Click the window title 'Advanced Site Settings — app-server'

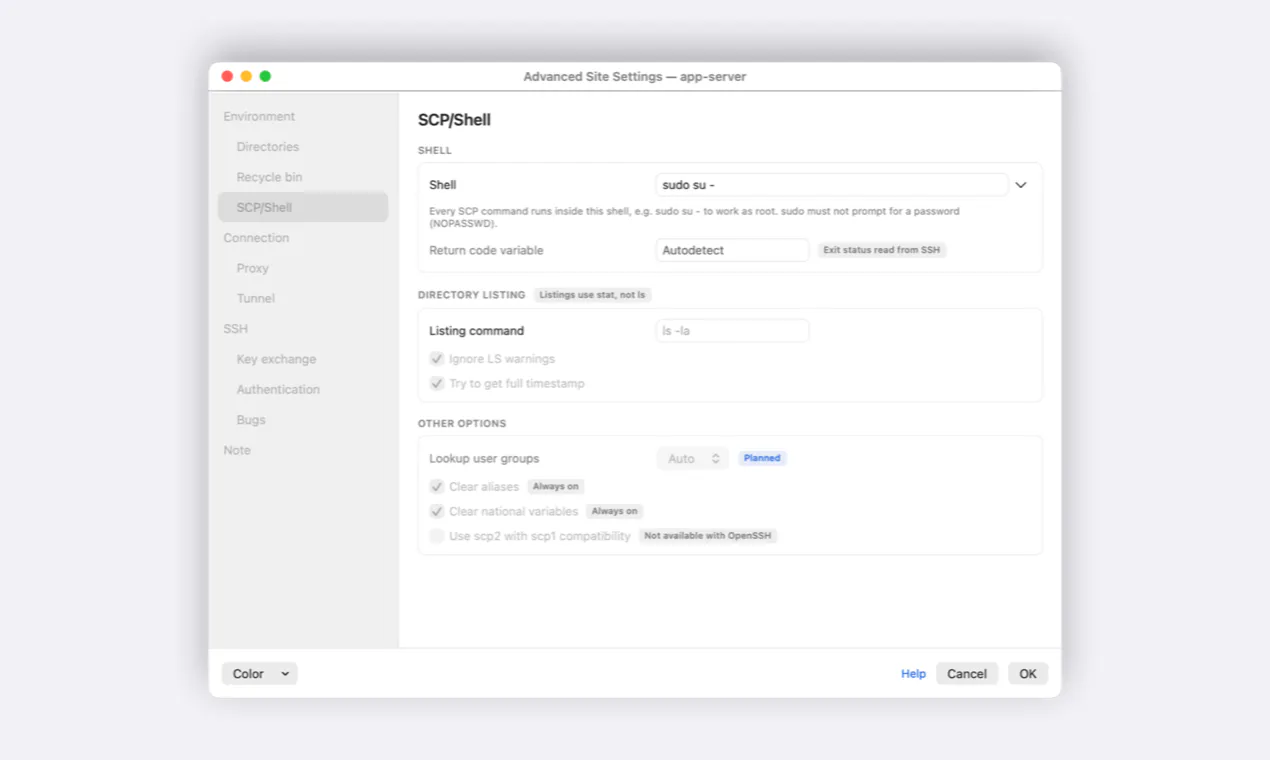[x=635, y=77]
